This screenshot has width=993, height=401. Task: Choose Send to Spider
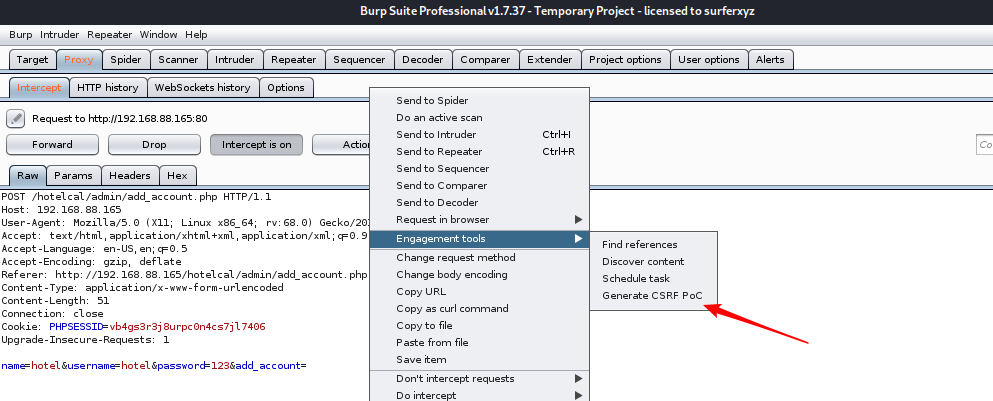click(479, 101)
